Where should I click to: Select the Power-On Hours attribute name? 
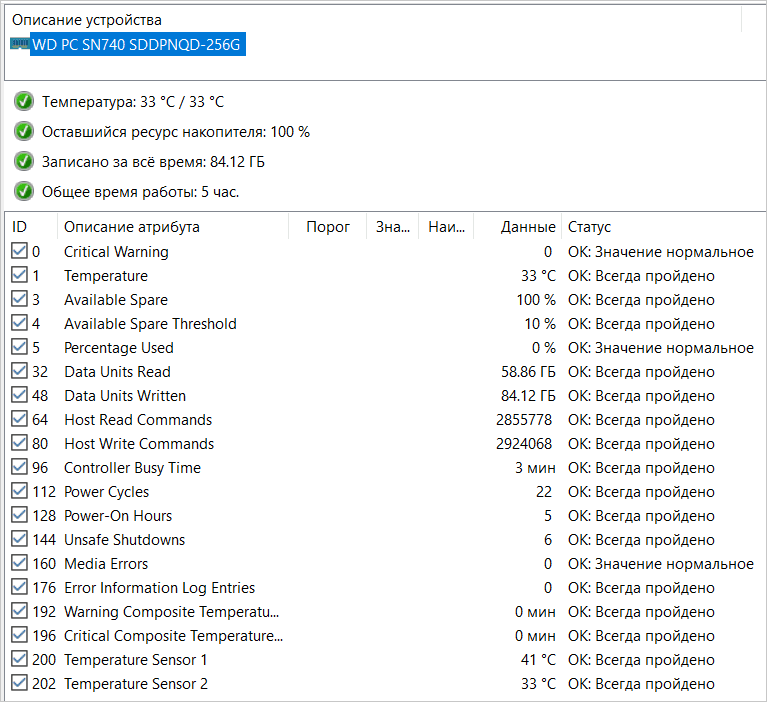click(118, 516)
